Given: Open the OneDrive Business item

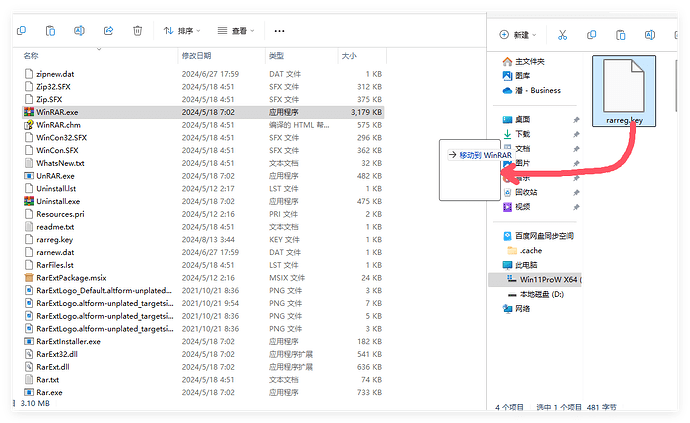Looking at the screenshot, I should tap(532, 90).
